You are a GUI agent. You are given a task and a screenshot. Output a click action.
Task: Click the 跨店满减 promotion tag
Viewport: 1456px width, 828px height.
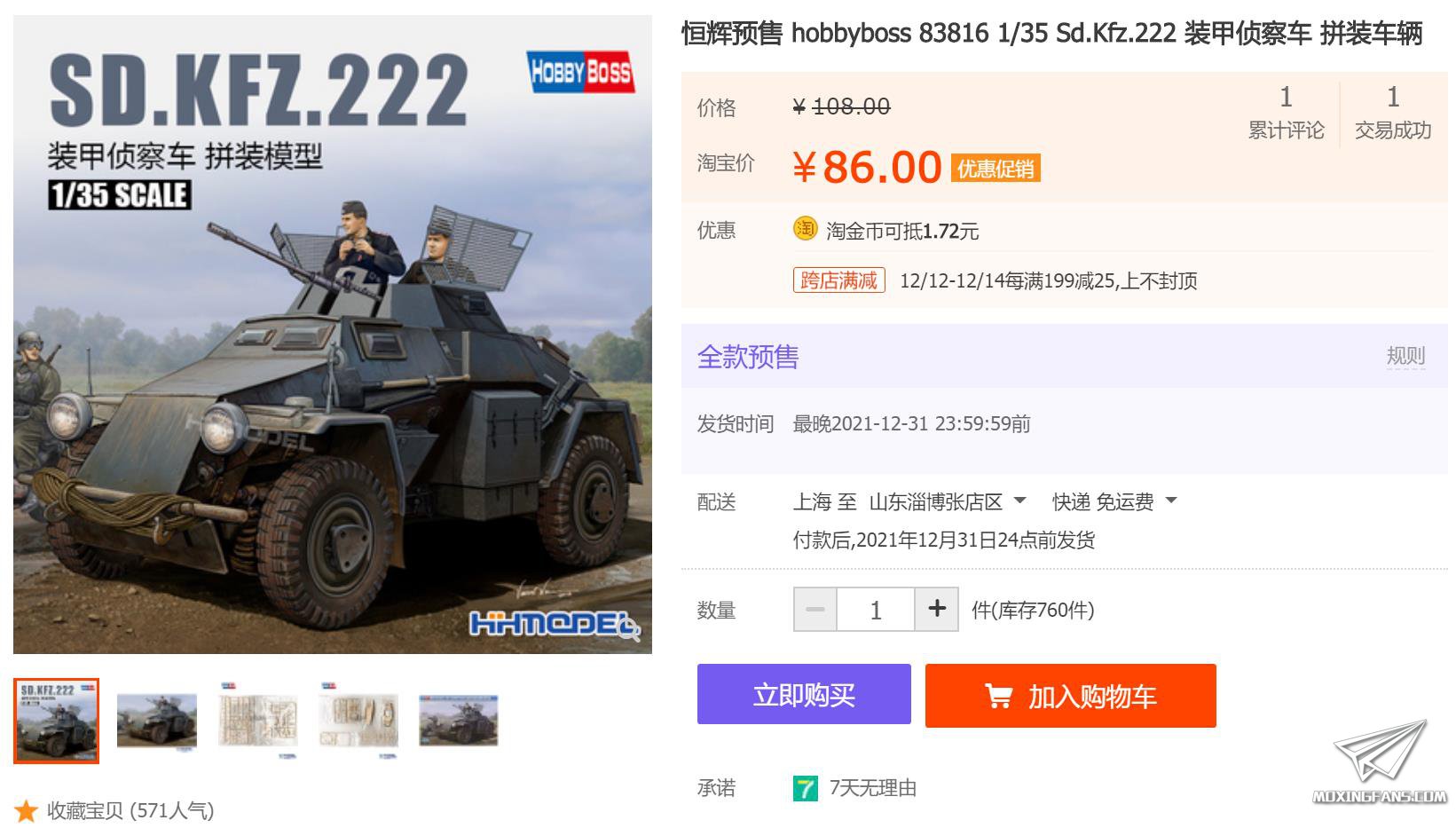tap(838, 280)
